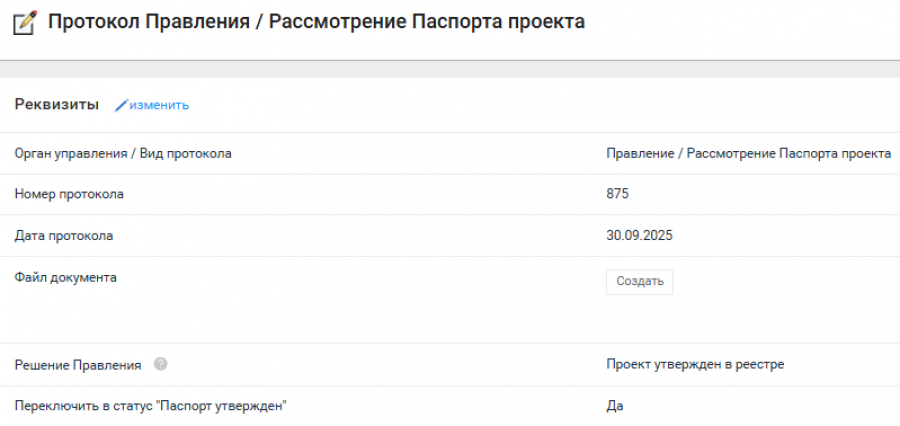Screen dimensions: 900x426
Task: Click the Файл документа label
Action: [65, 277]
